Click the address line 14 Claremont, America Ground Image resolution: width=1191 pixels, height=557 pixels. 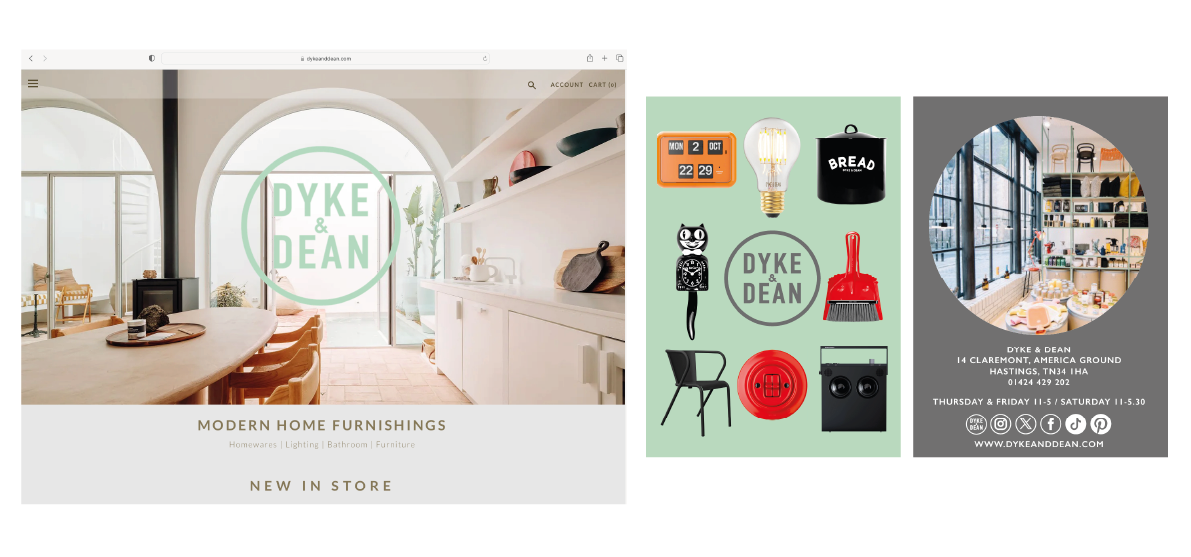pos(1039,360)
